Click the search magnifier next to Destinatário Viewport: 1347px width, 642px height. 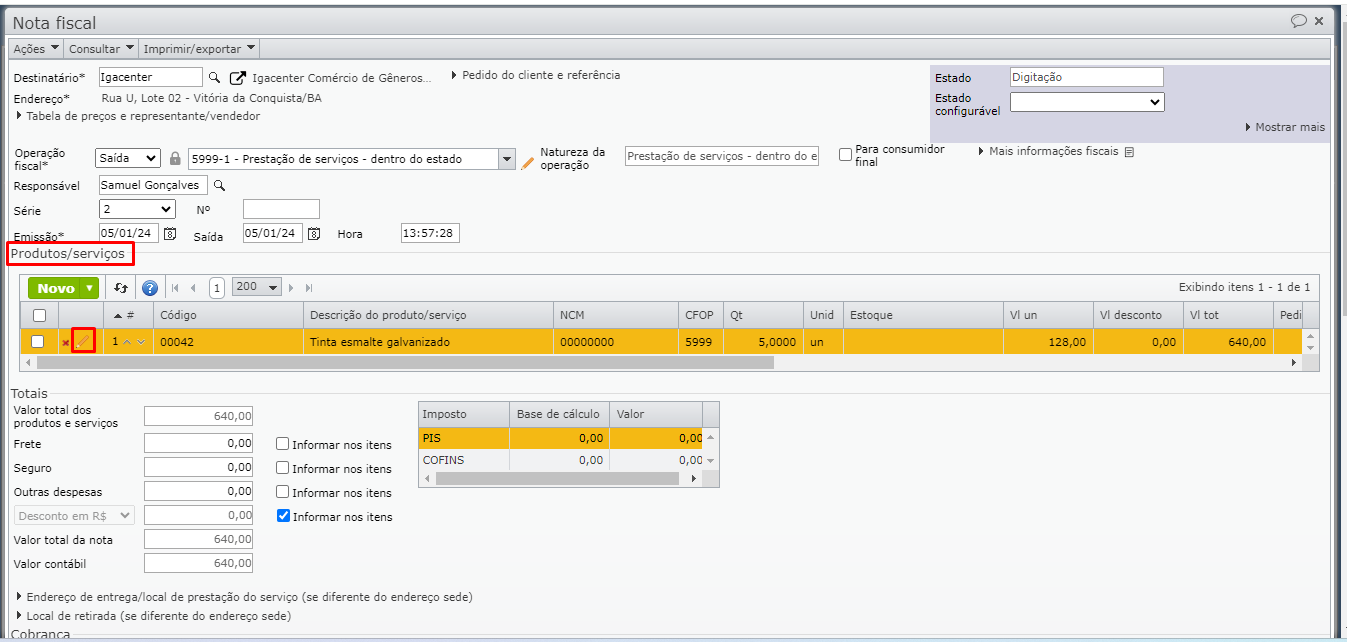[x=214, y=77]
